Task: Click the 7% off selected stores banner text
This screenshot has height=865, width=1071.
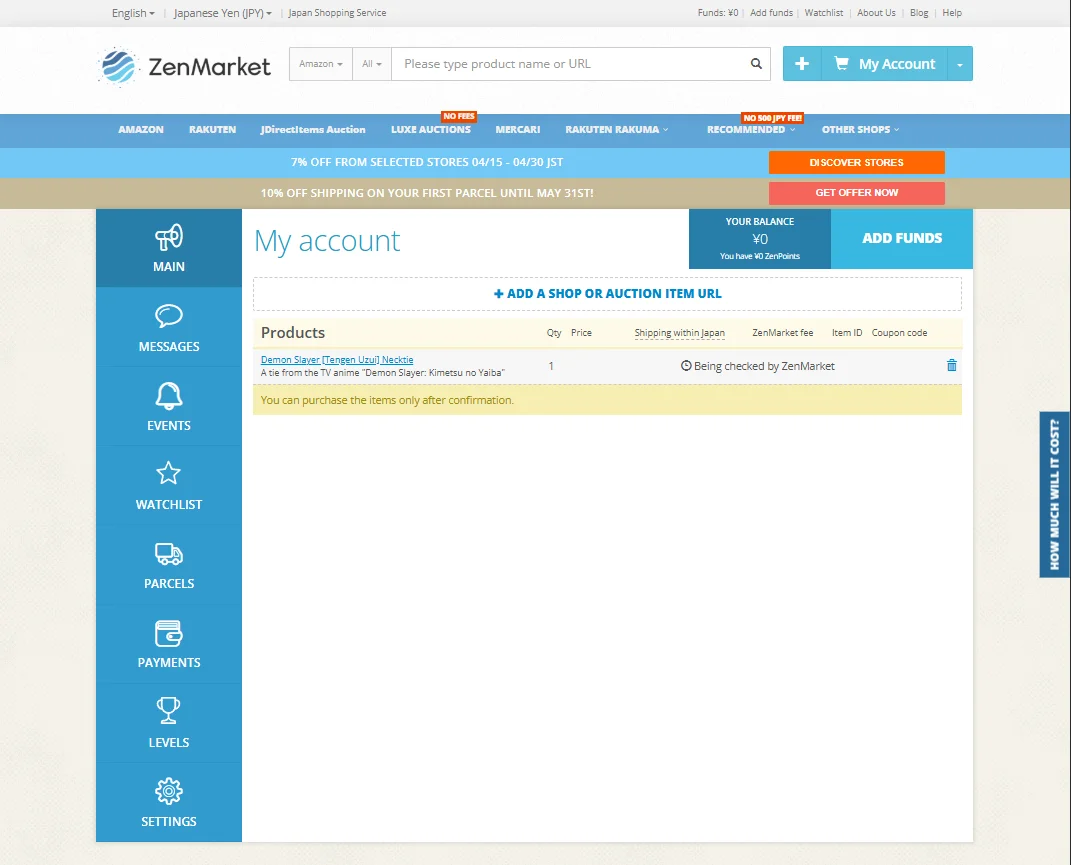Action: [x=427, y=163]
